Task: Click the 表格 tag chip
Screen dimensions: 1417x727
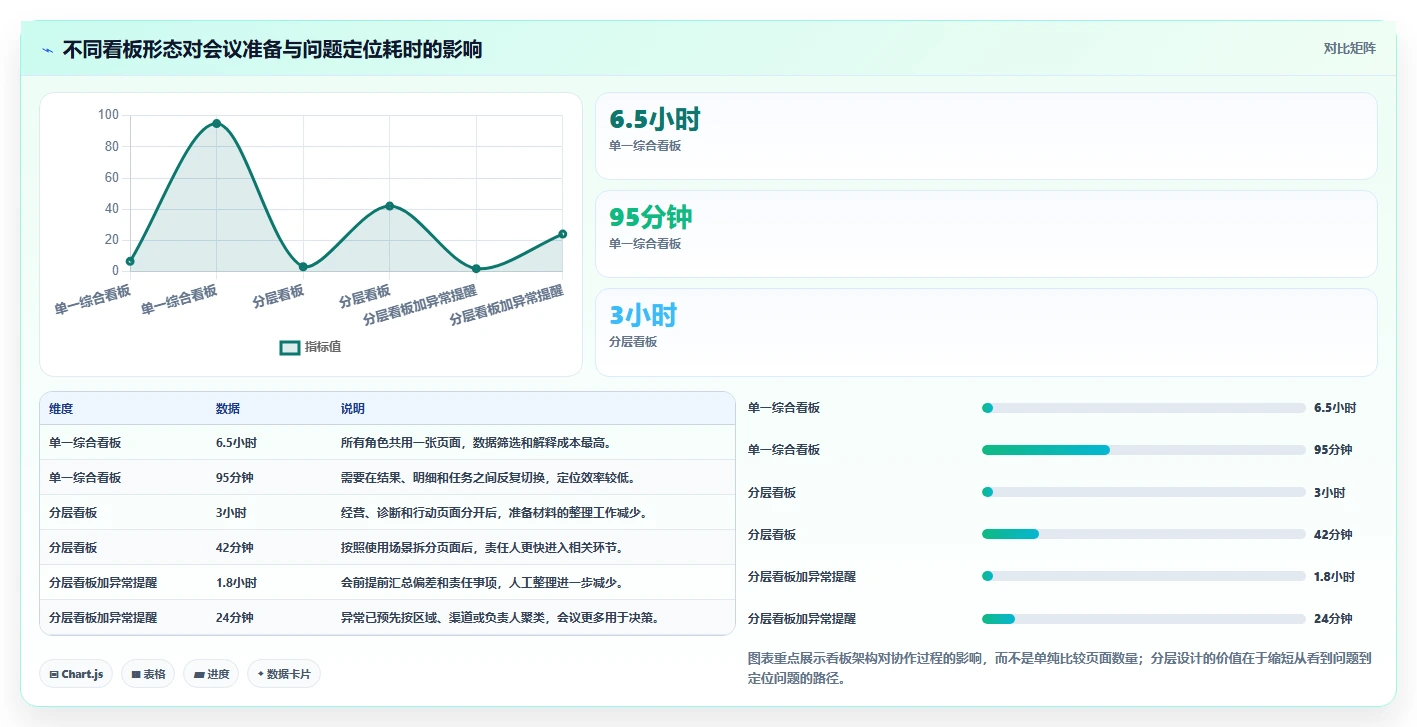Action: point(148,674)
